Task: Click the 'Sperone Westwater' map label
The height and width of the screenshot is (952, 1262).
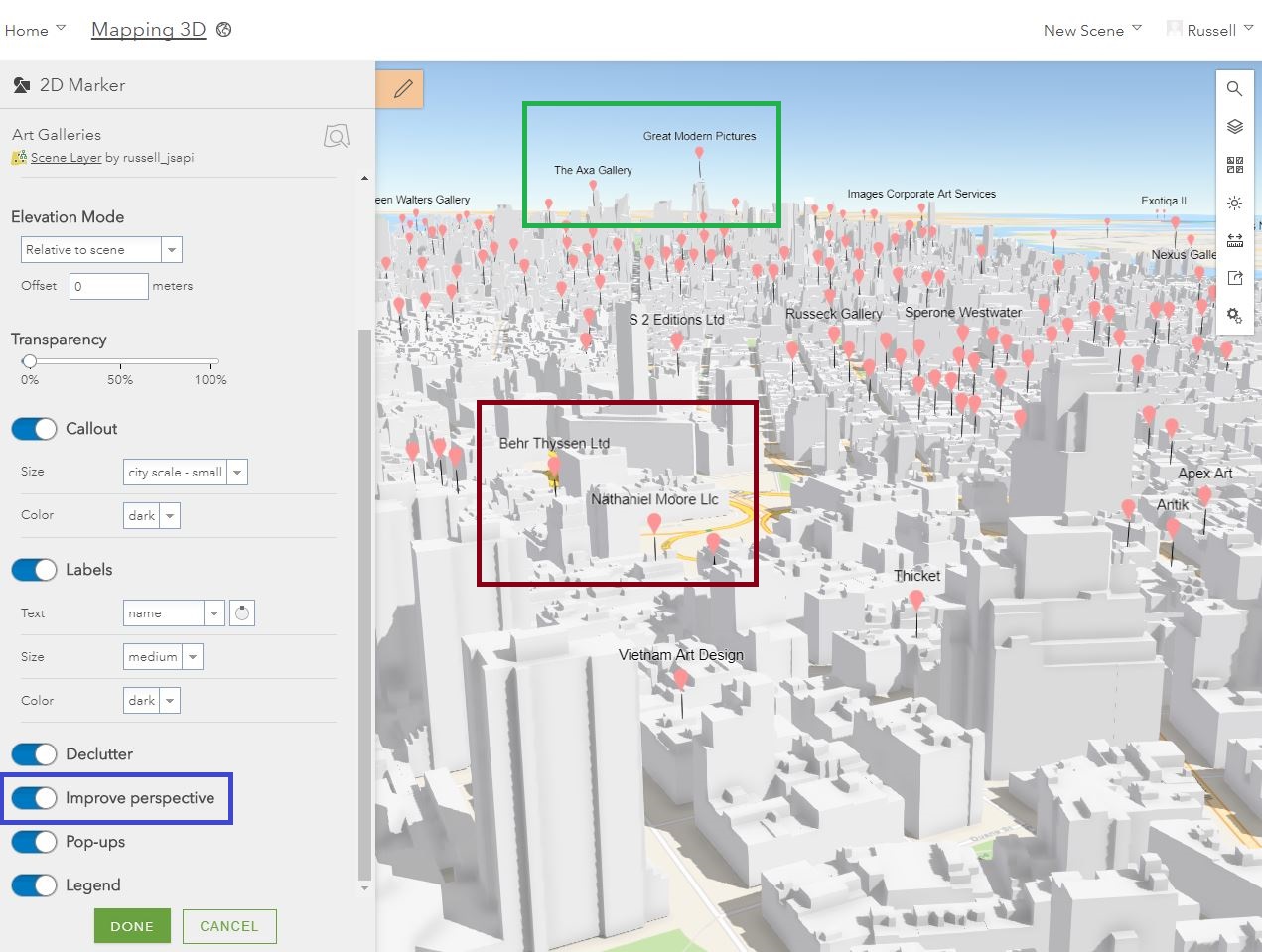Action: coord(963,312)
